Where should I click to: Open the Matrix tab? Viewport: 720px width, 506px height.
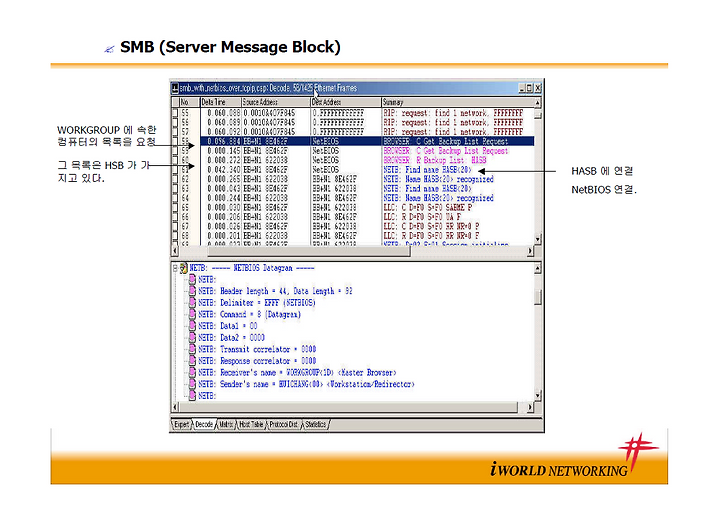tap(226, 424)
